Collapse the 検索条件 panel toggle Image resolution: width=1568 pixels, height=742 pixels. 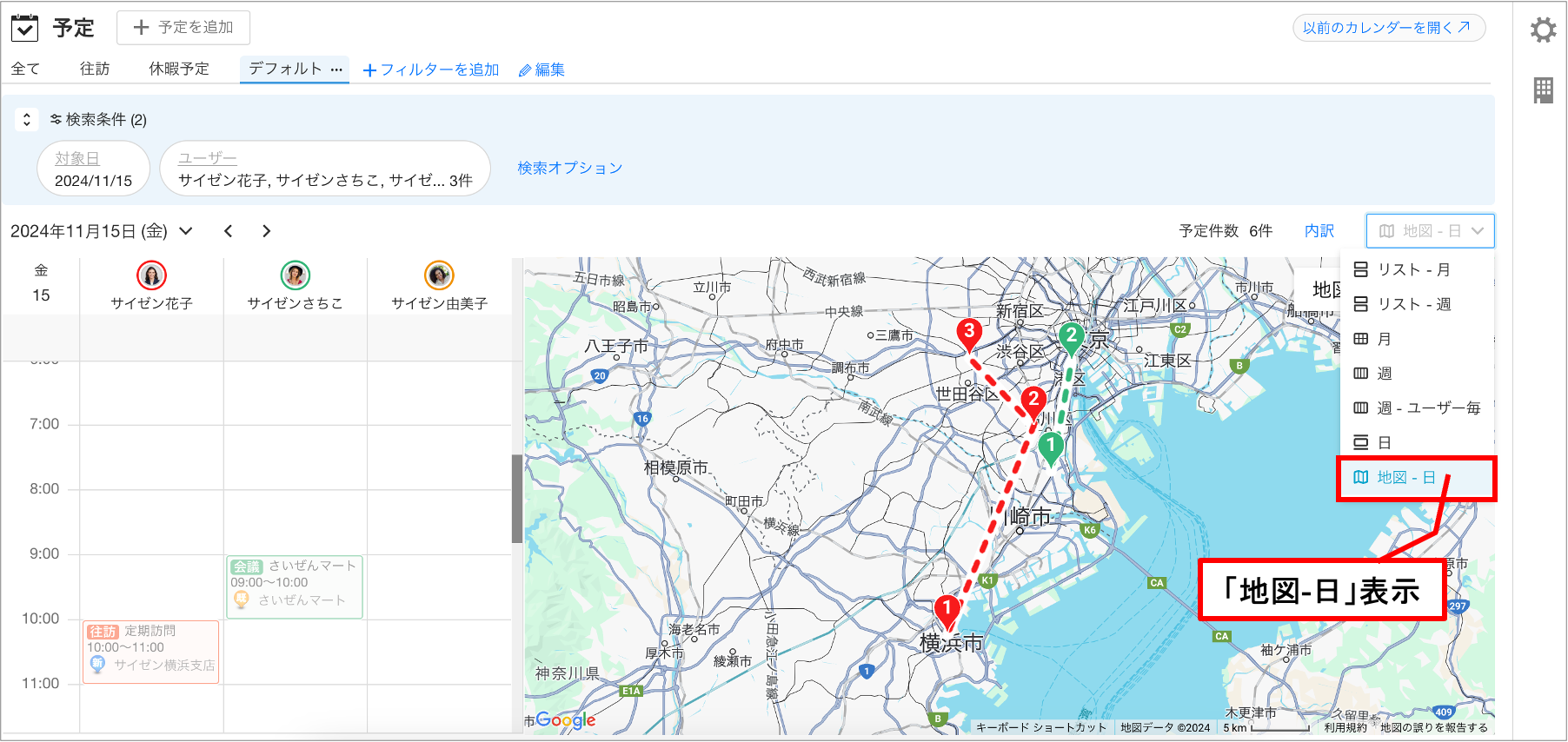(27, 120)
